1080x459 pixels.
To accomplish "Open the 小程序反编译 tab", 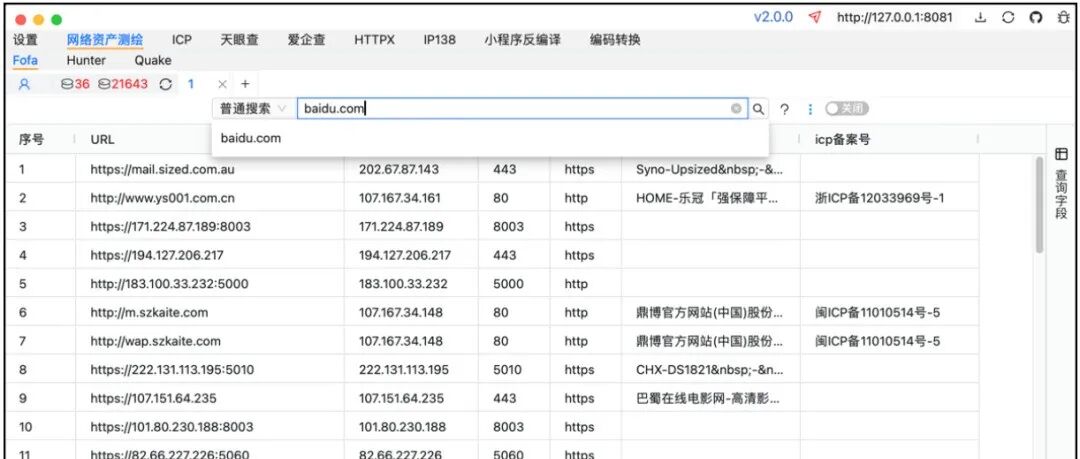I will (x=523, y=40).
